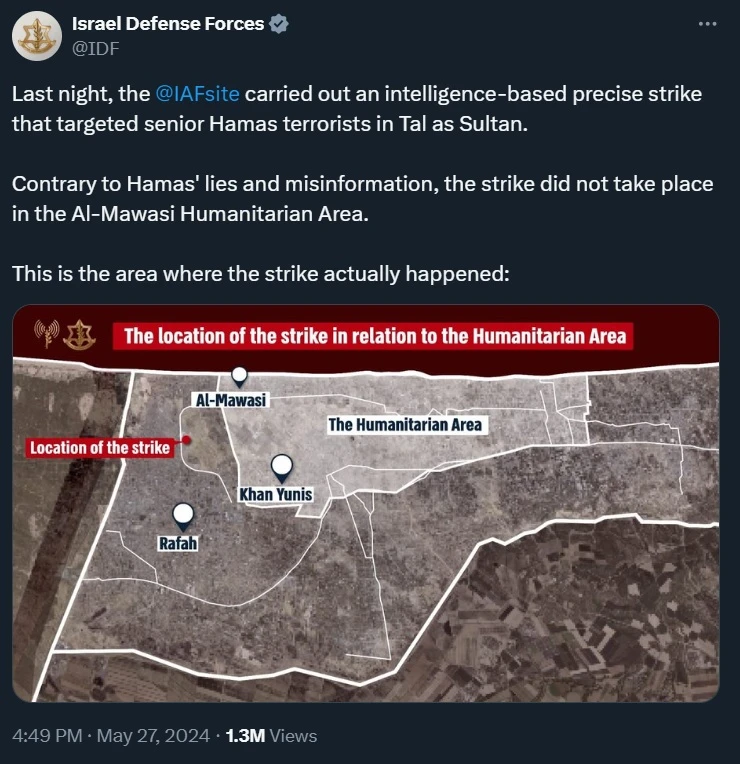Click the @IDF handle
Screen dimensions: 740x764
98,47
